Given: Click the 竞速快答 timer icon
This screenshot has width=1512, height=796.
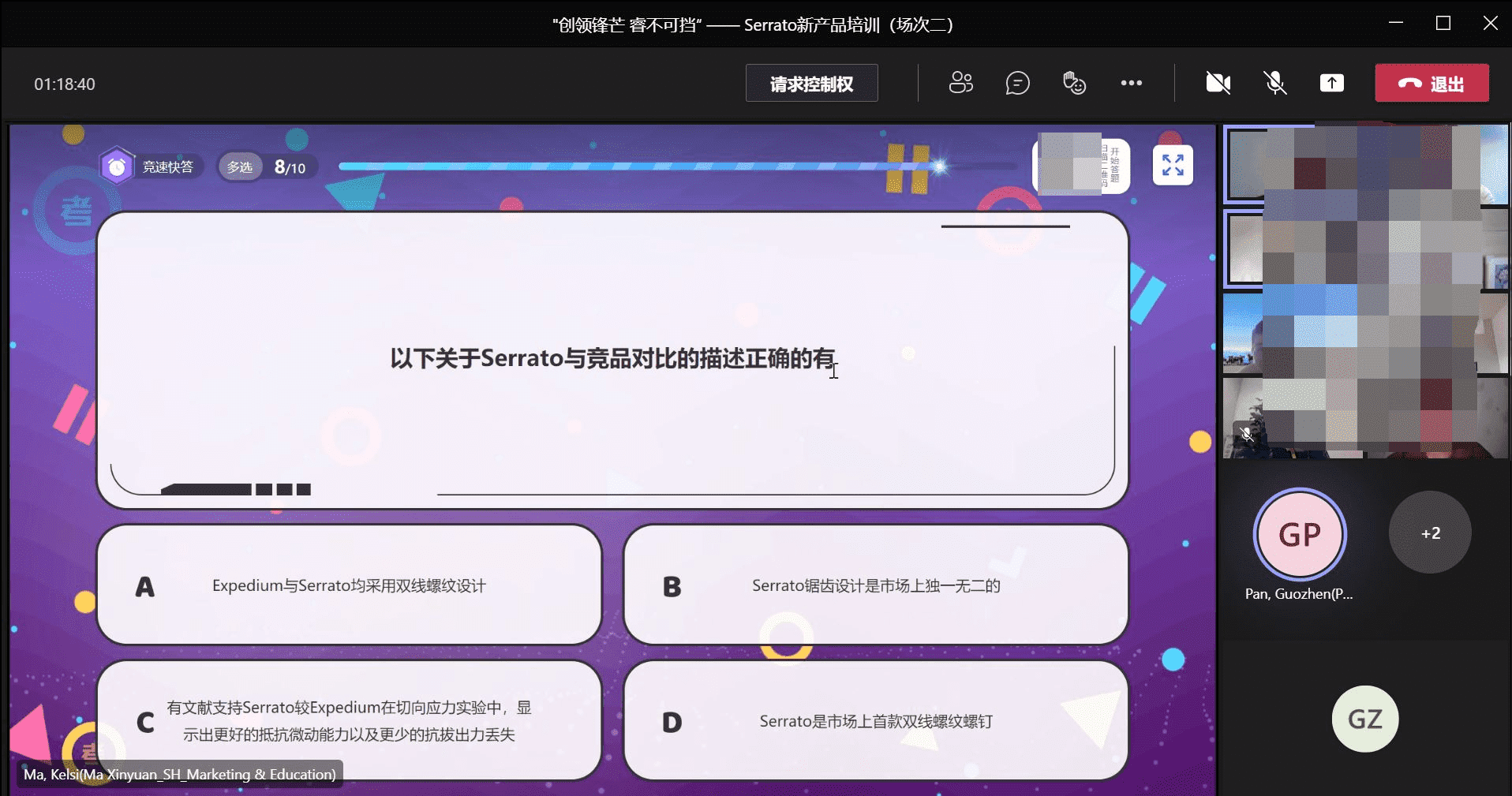Looking at the screenshot, I should pos(117,166).
